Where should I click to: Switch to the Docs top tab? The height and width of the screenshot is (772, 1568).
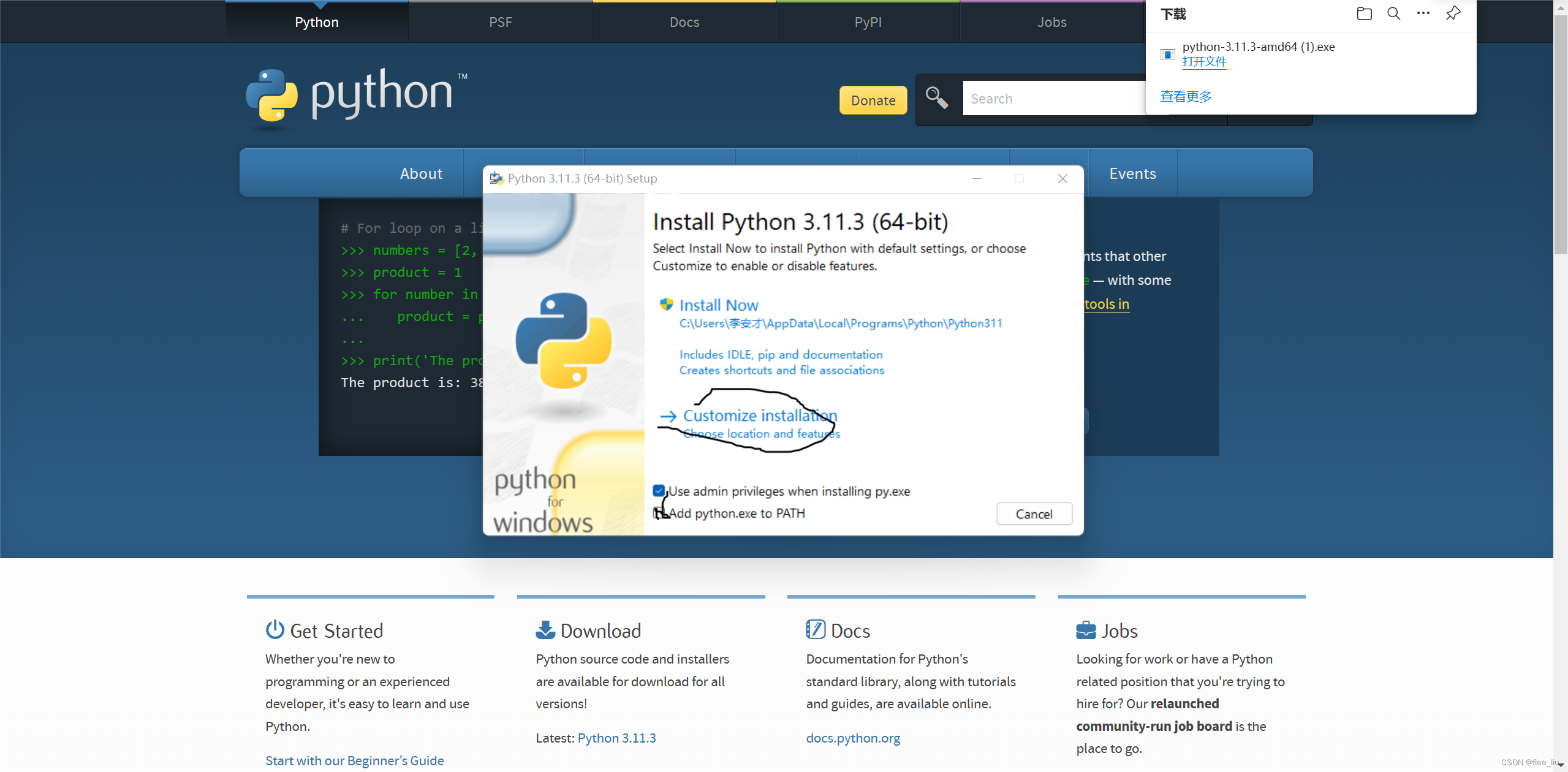684,22
